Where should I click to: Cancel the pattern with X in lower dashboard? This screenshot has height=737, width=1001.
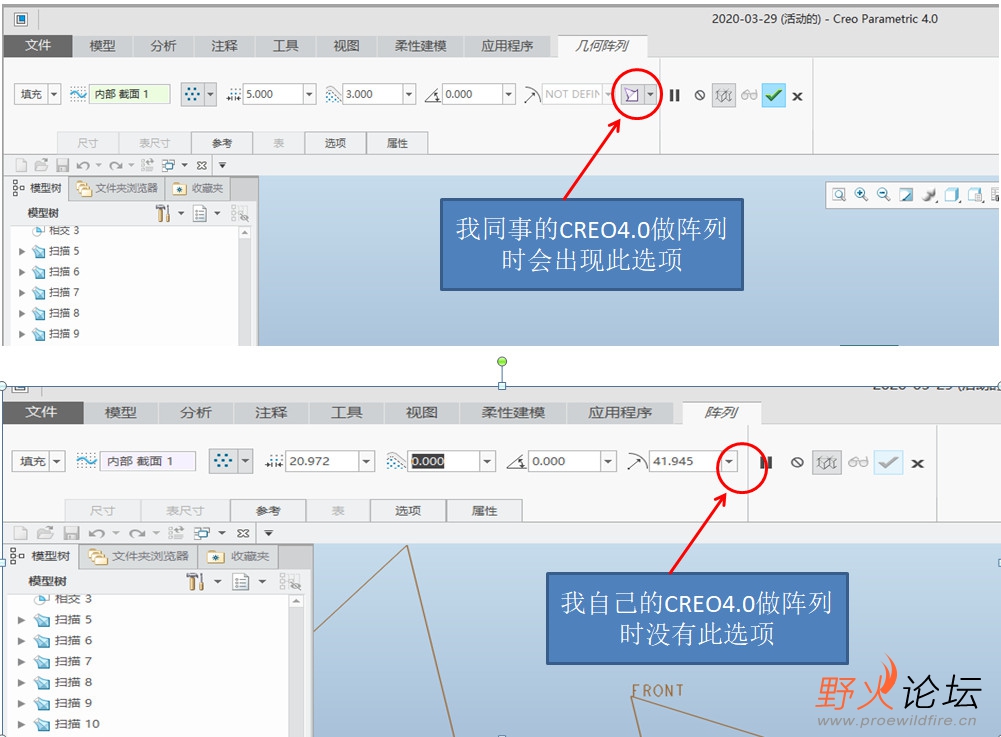(917, 464)
